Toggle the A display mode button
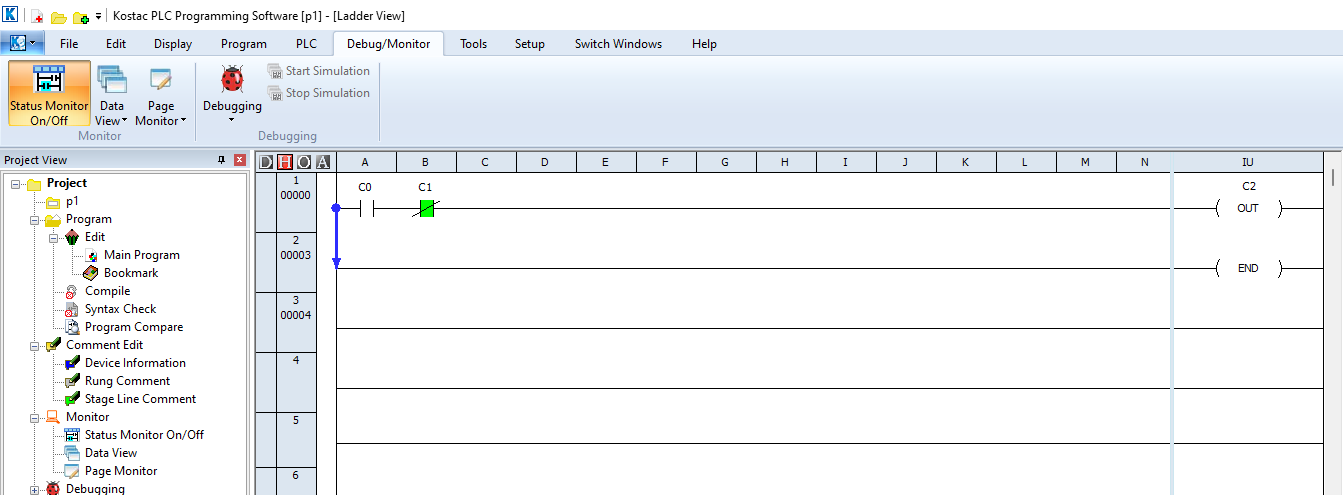 point(322,162)
